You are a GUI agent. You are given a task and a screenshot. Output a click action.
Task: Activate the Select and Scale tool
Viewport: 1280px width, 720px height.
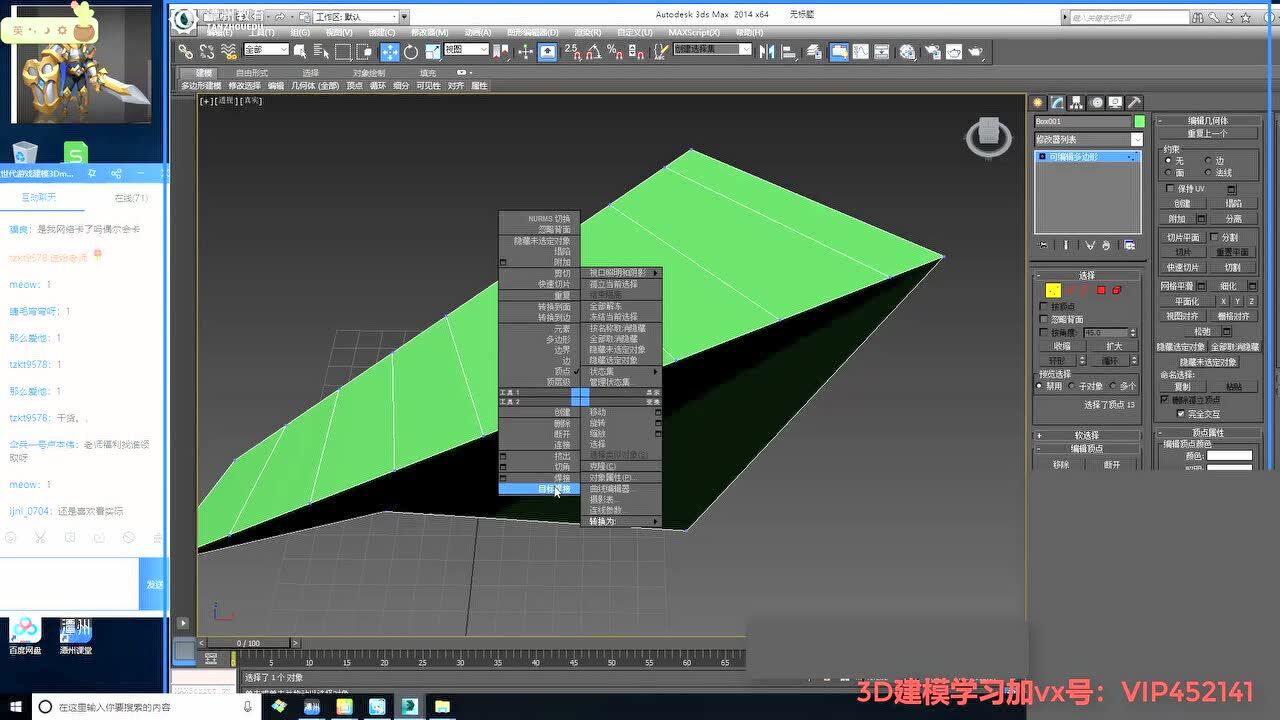point(432,52)
